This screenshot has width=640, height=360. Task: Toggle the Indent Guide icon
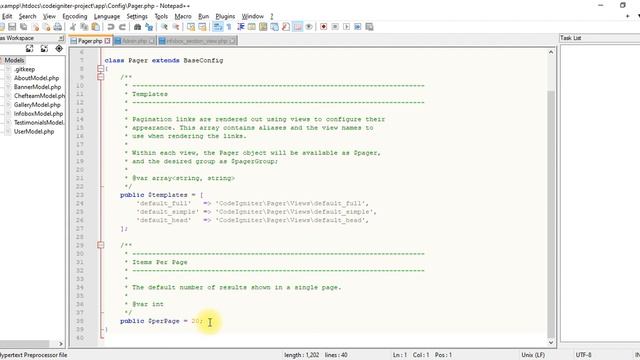click(x=241, y=27)
